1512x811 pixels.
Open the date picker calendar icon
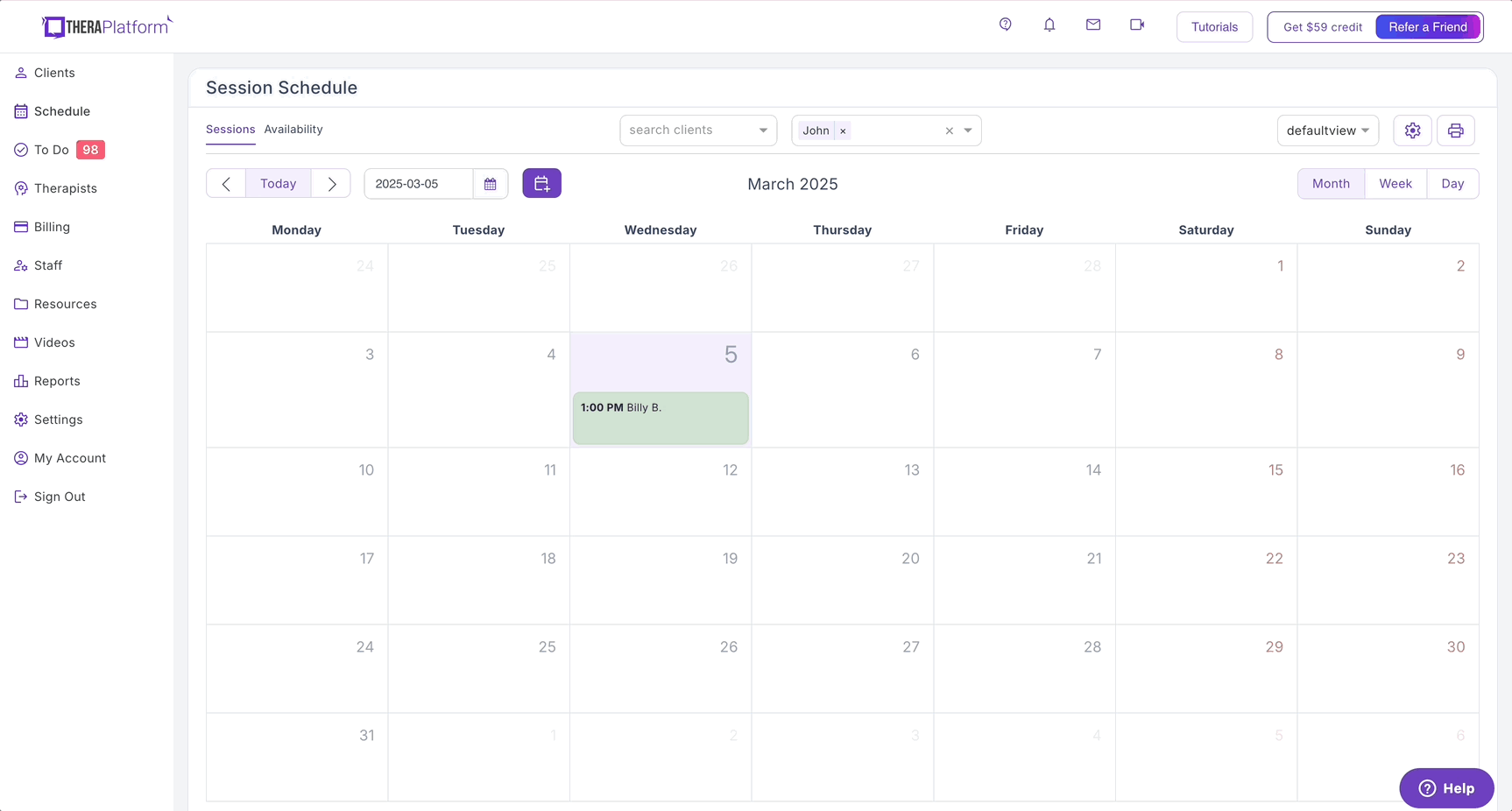tap(490, 184)
